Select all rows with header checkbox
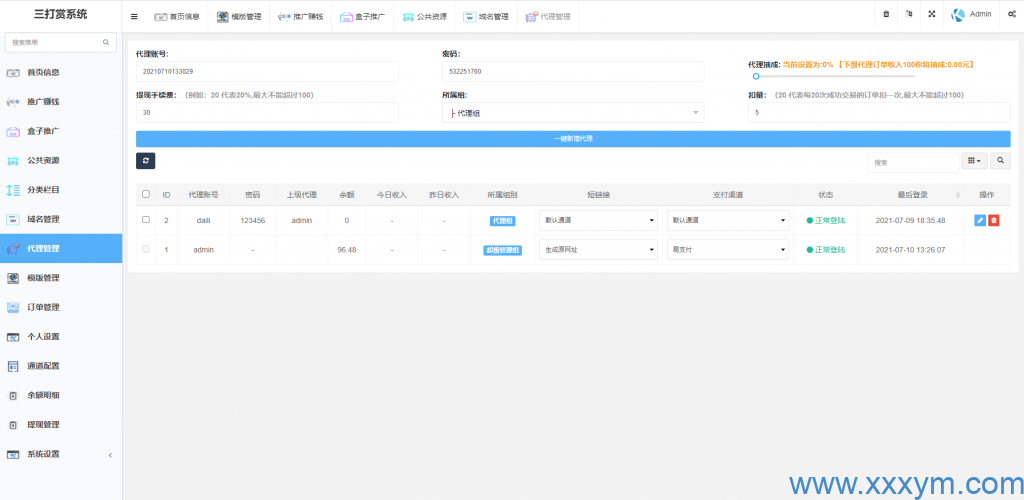 (x=146, y=194)
